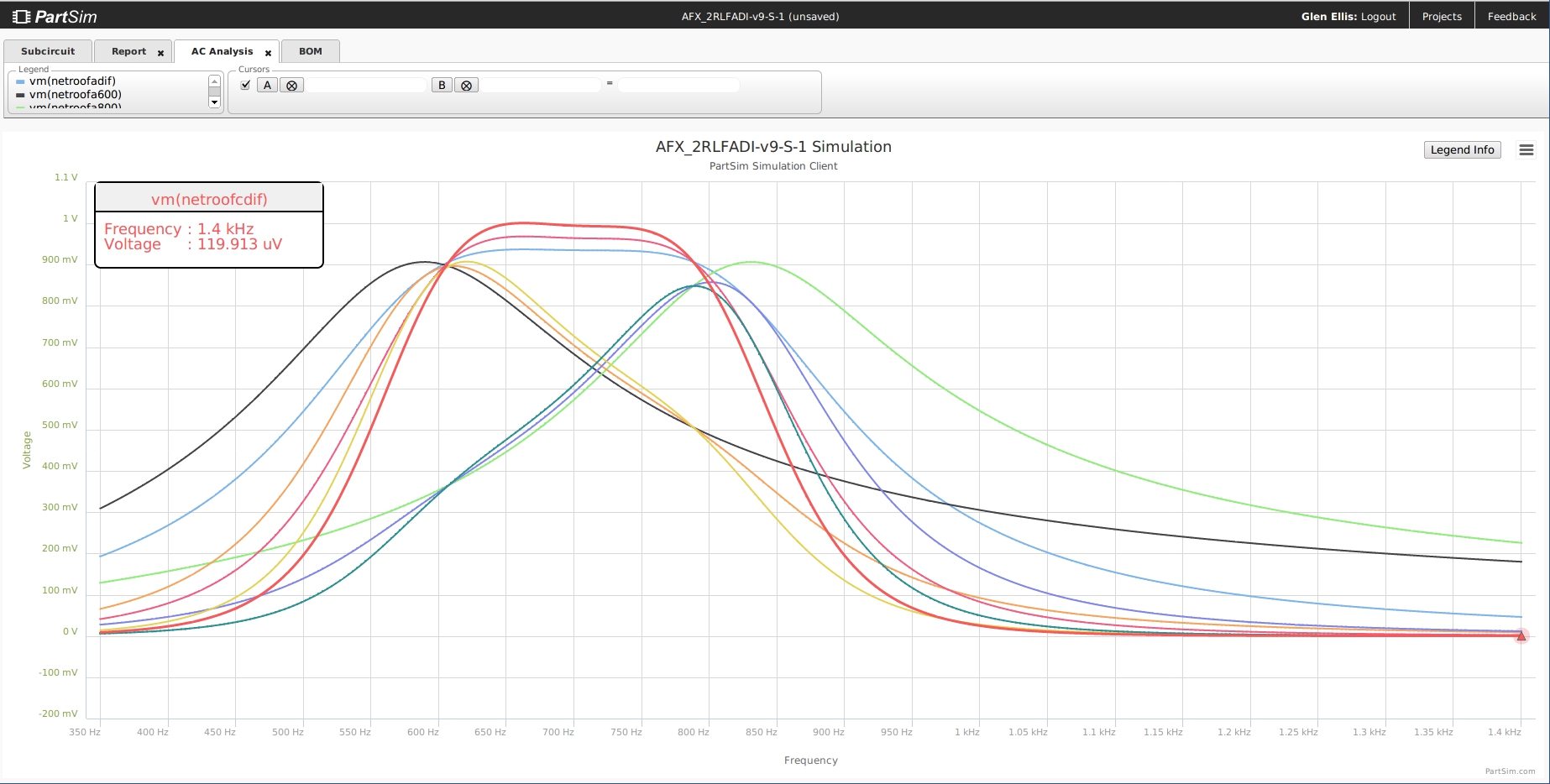Select vm(netroofadif) legend entry
The height and width of the screenshot is (784, 1550).
tap(72, 81)
